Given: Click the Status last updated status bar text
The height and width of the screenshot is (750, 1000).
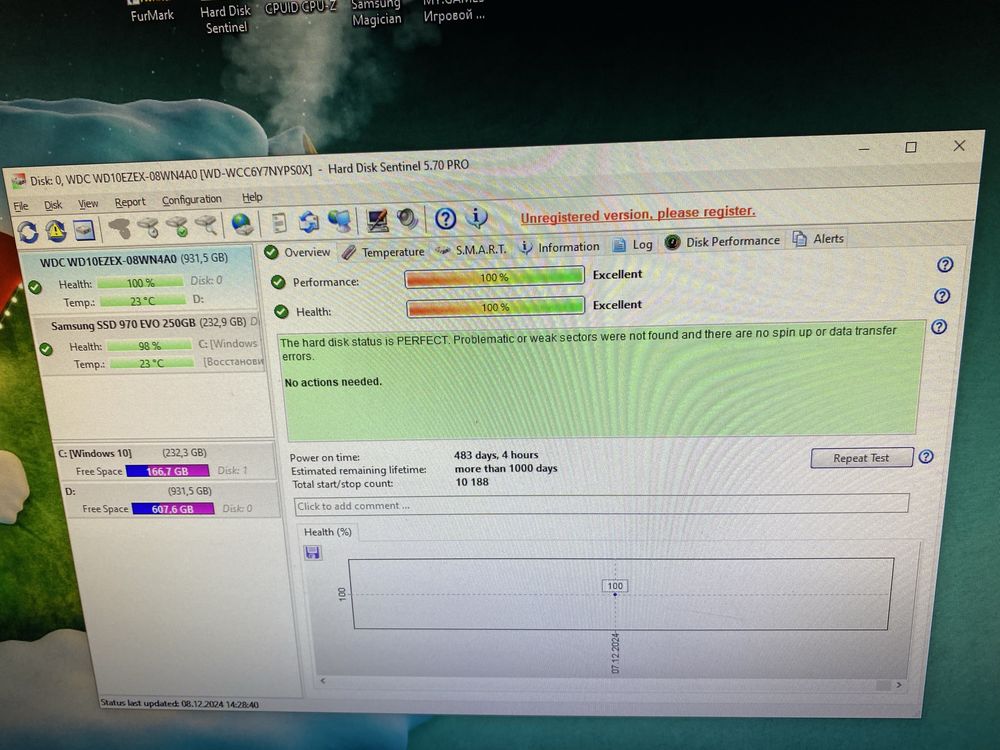Looking at the screenshot, I should tap(179, 703).
